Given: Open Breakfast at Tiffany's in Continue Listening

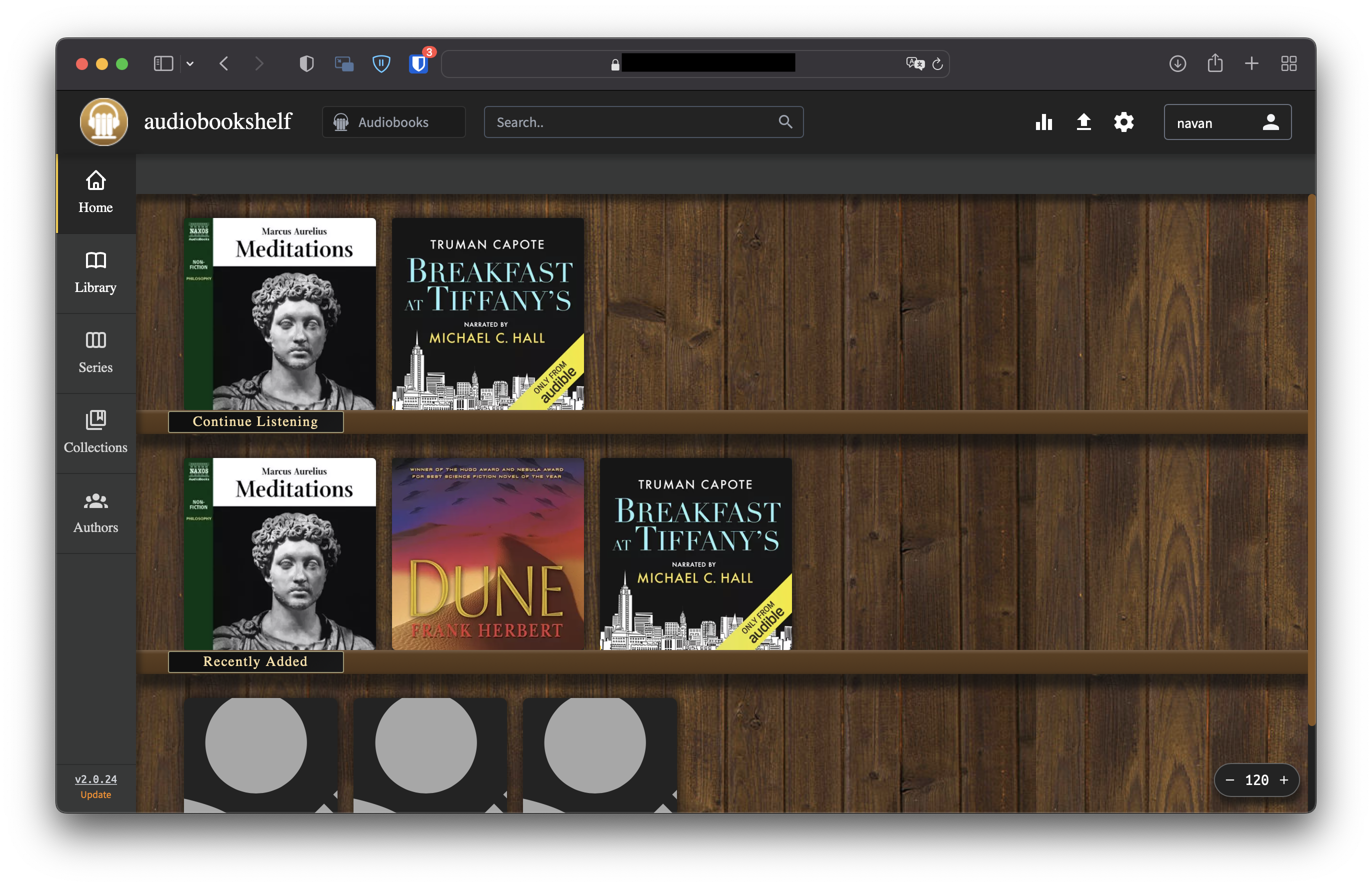Looking at the screenshot, I should [x=488, y=314].
